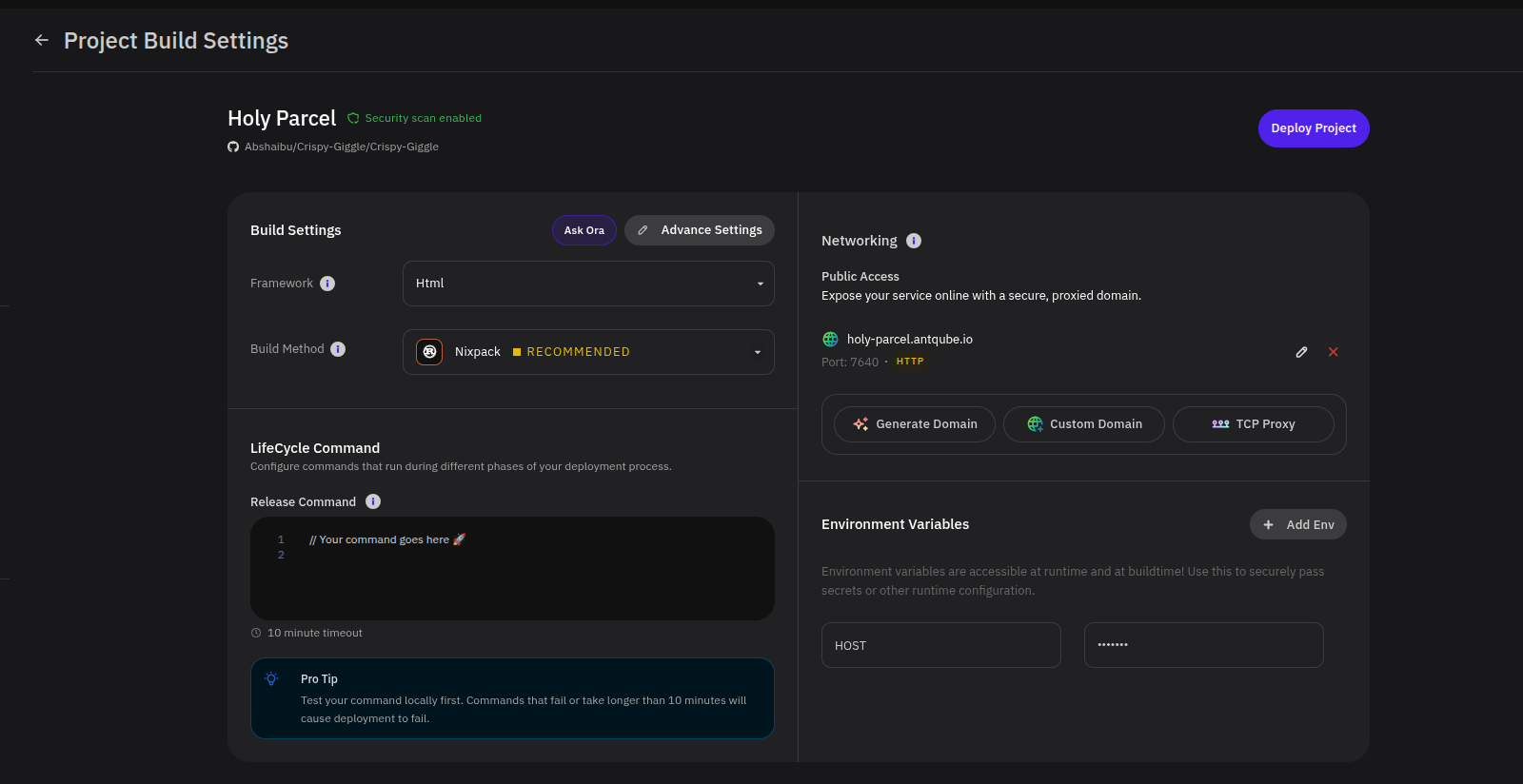This screenshot has width=1523, height=784.
Task: Click the sparkle icon in Generate Domain
Action: [860, 424]
